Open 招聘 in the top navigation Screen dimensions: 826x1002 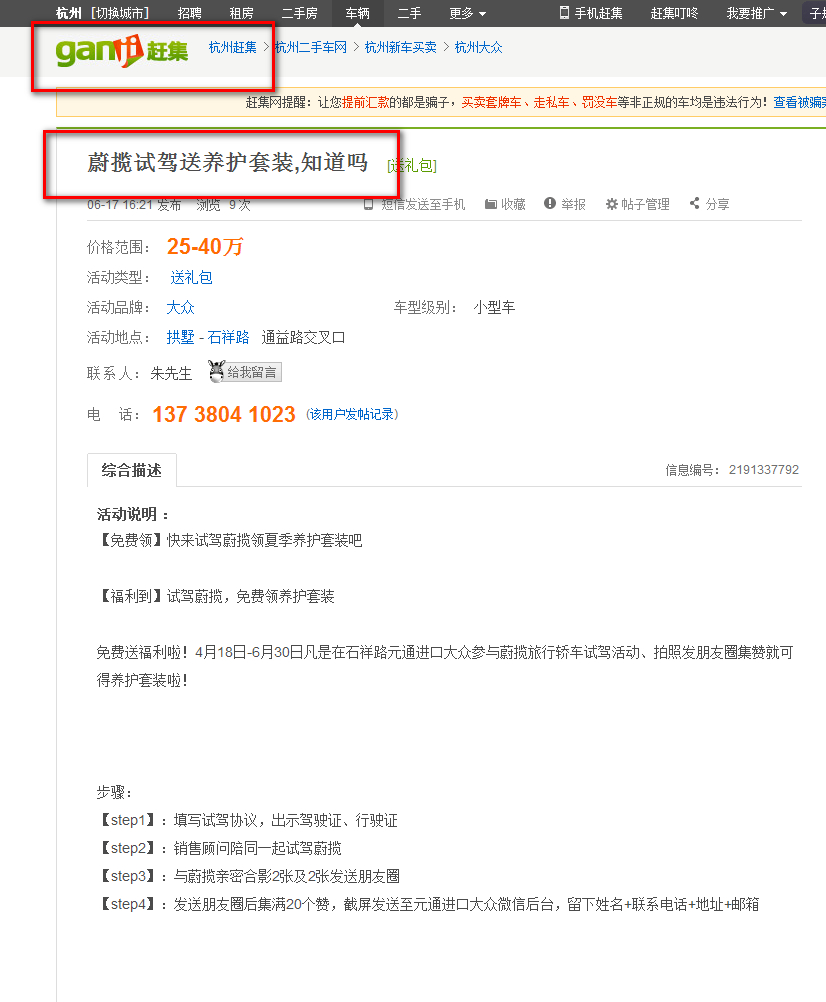click(x=189, y=13)
